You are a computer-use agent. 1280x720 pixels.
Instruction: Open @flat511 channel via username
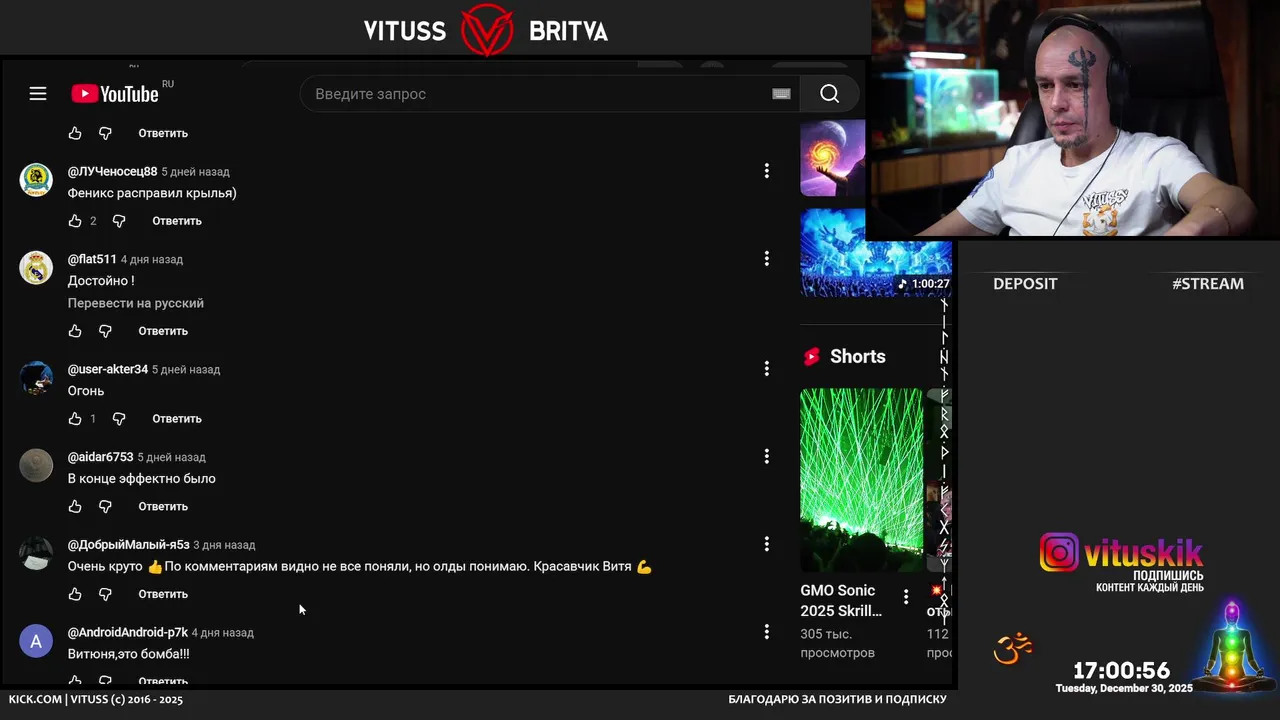pos(92,260)
